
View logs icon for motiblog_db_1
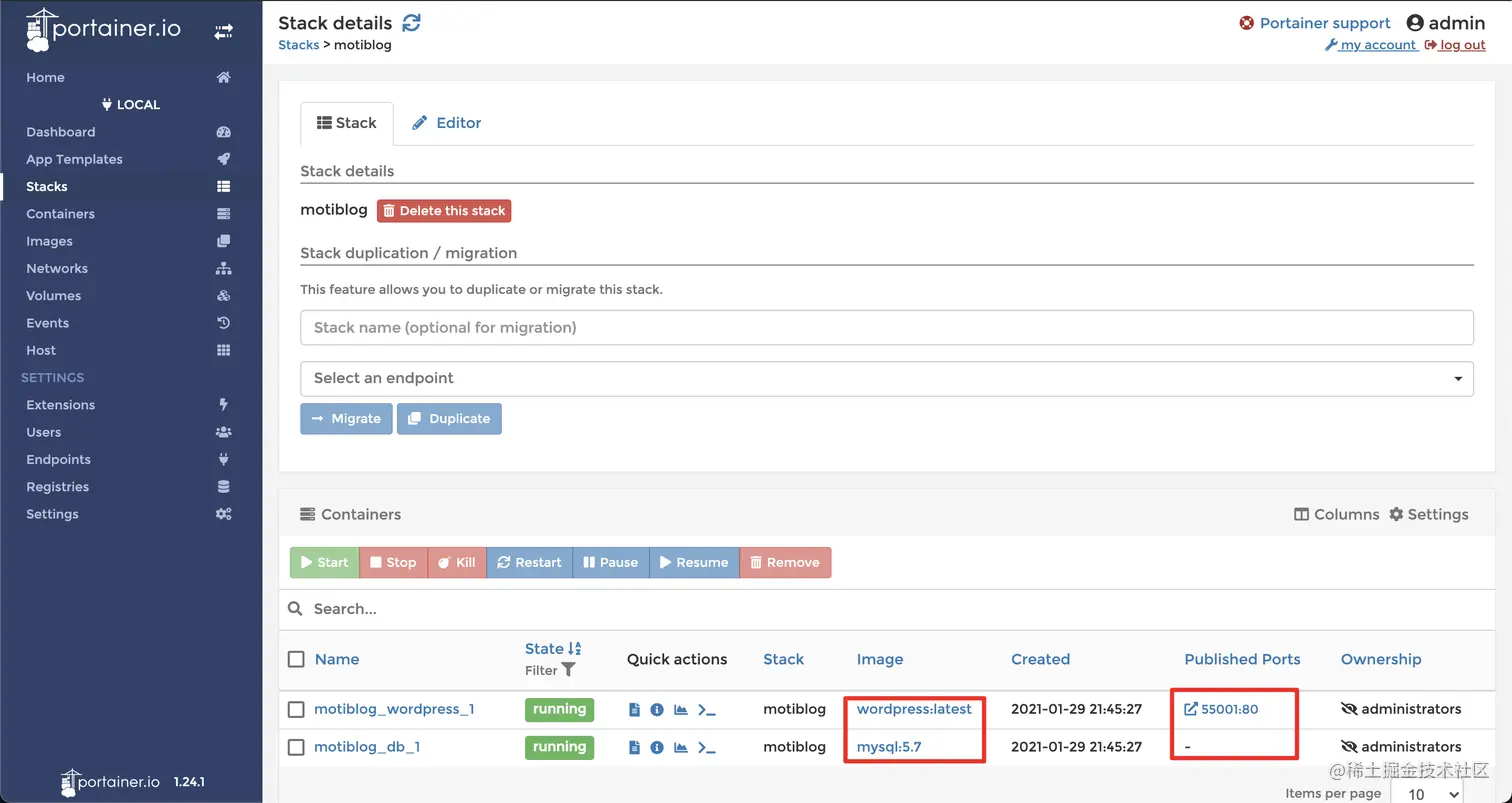(634, 747)
